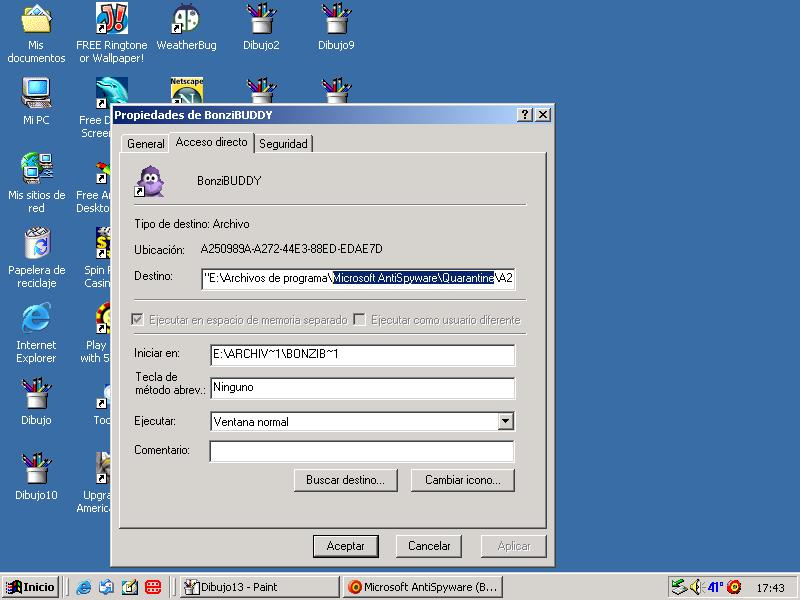Image resolution: width=800 pixels, height=600 pixels.
Task: Confirm with the Aceptar button
Action: [x=345, y=546]
